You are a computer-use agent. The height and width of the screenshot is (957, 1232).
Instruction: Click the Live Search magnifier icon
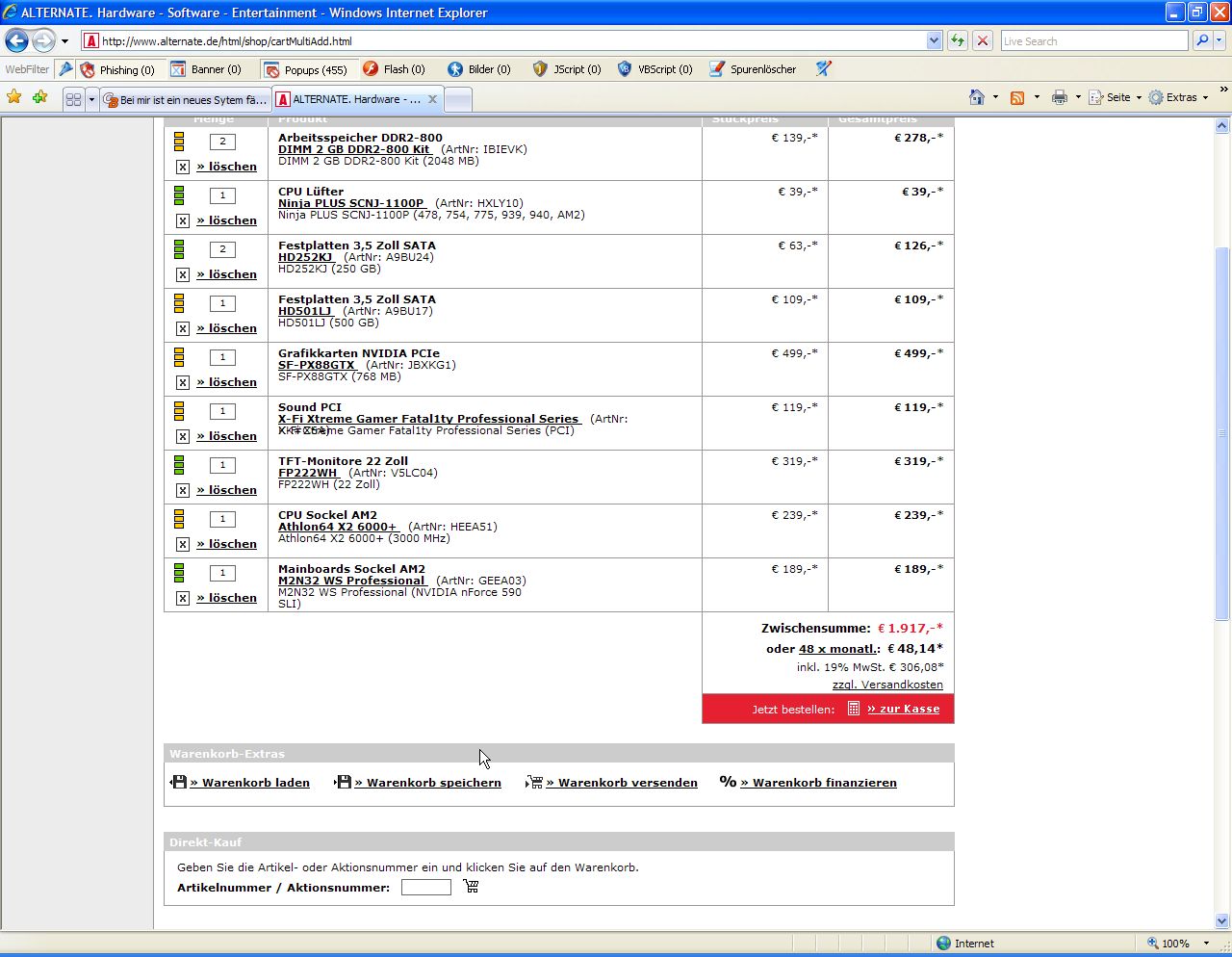[x=1201, y=40]
